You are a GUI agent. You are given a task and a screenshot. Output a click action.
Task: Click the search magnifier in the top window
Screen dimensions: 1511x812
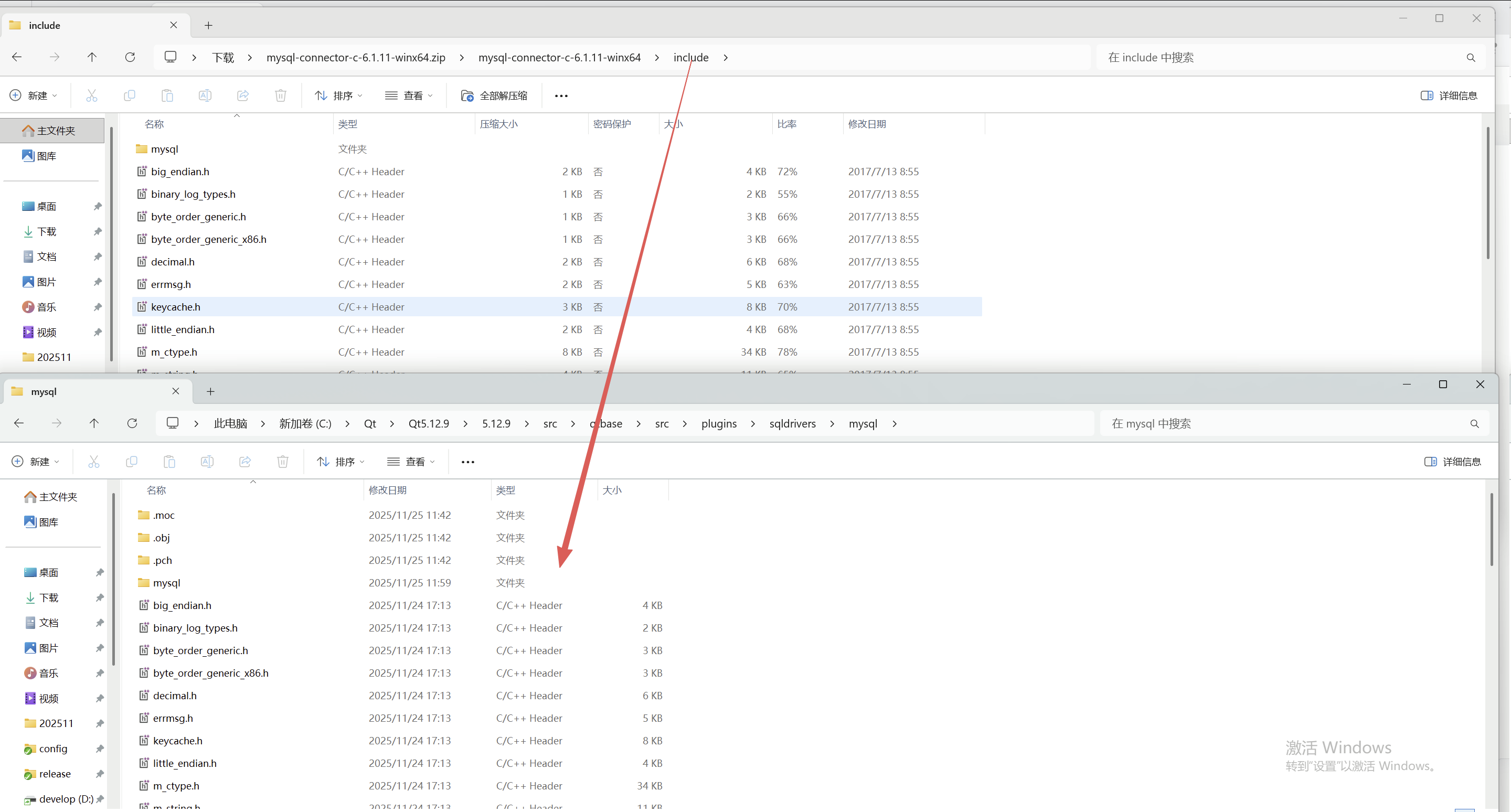point(1471,57)
